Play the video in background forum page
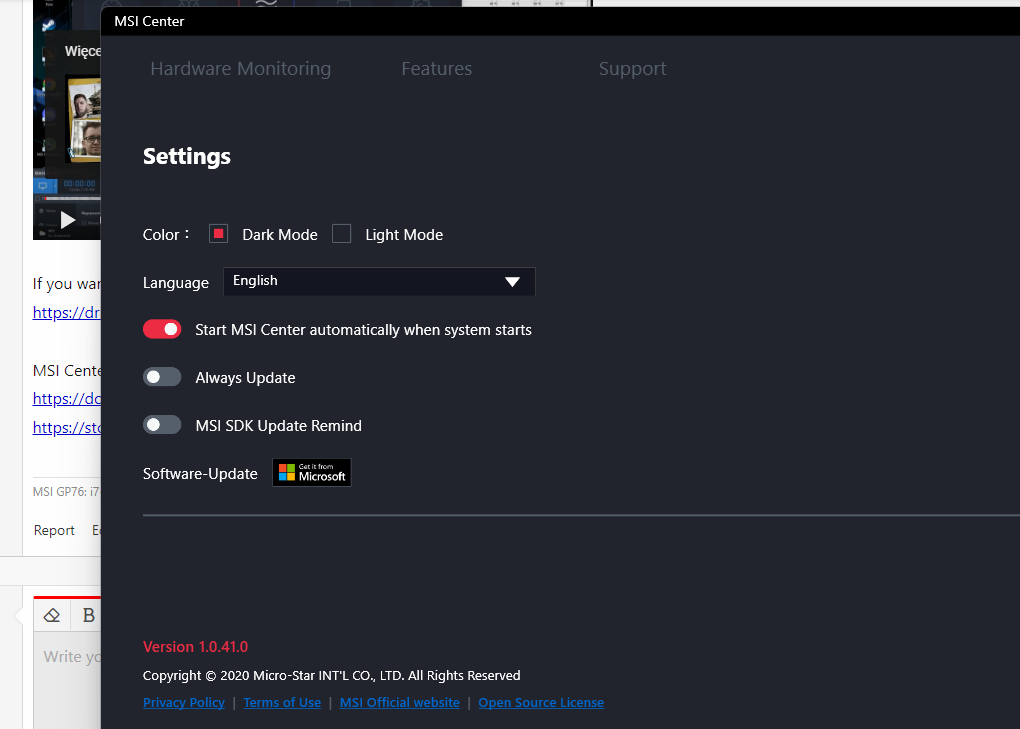The height and width of the screenshot is (729, 1020). click(68, 220)
